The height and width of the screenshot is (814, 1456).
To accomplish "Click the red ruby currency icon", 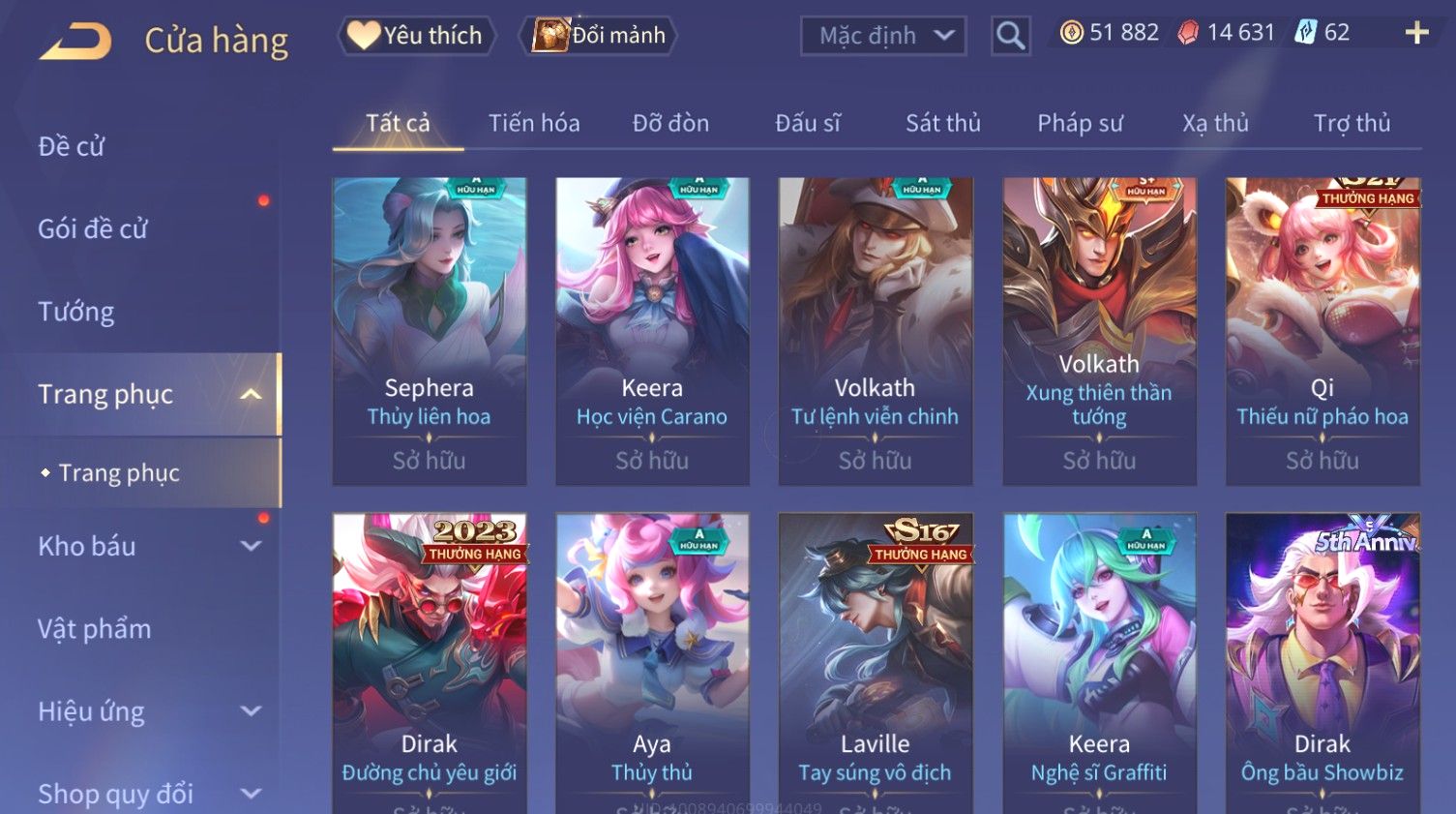I will (x=1188, y=33).
